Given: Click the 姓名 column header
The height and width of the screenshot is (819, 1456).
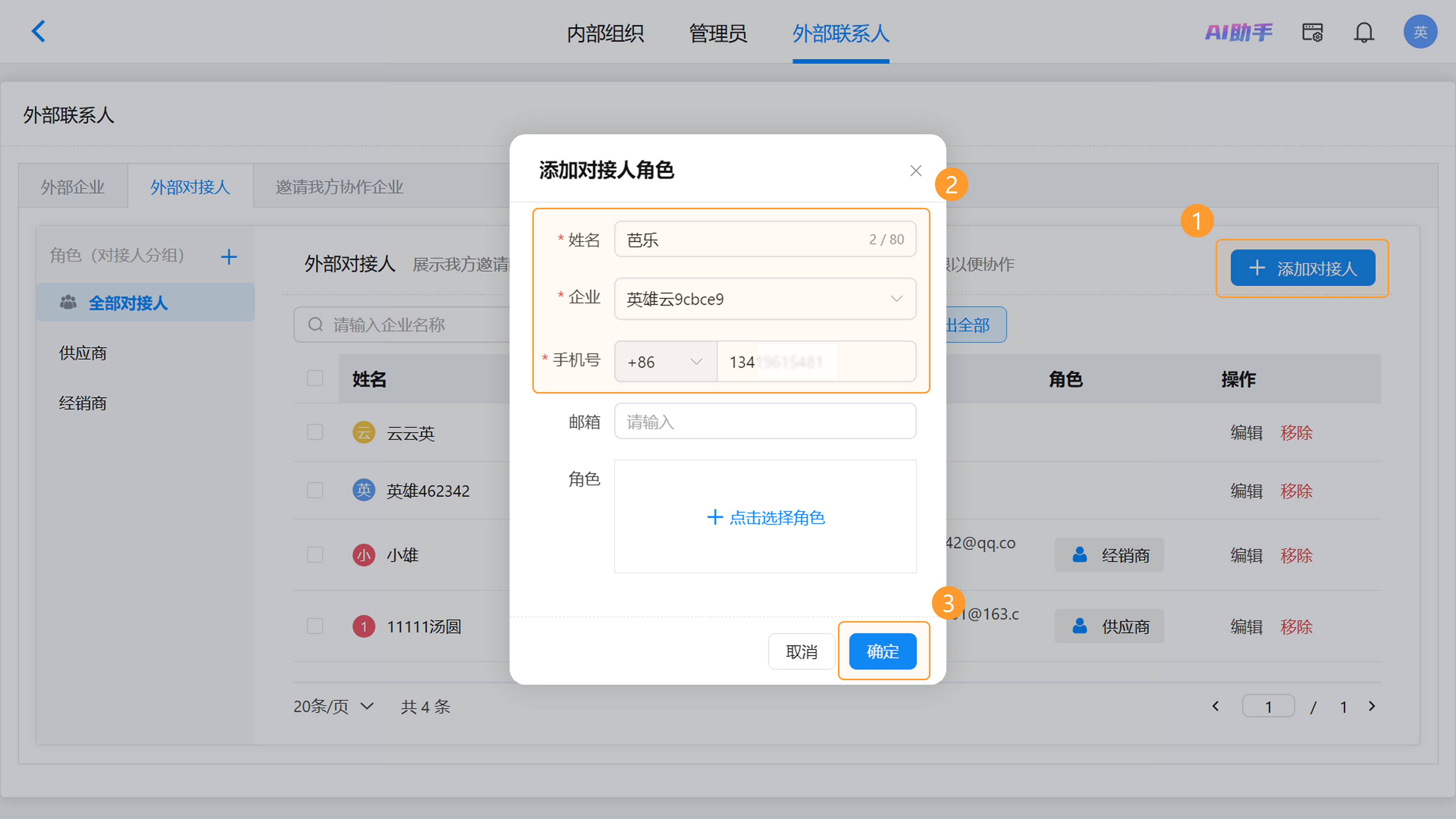Looking at the screenshot, I should tap(370, 379).
